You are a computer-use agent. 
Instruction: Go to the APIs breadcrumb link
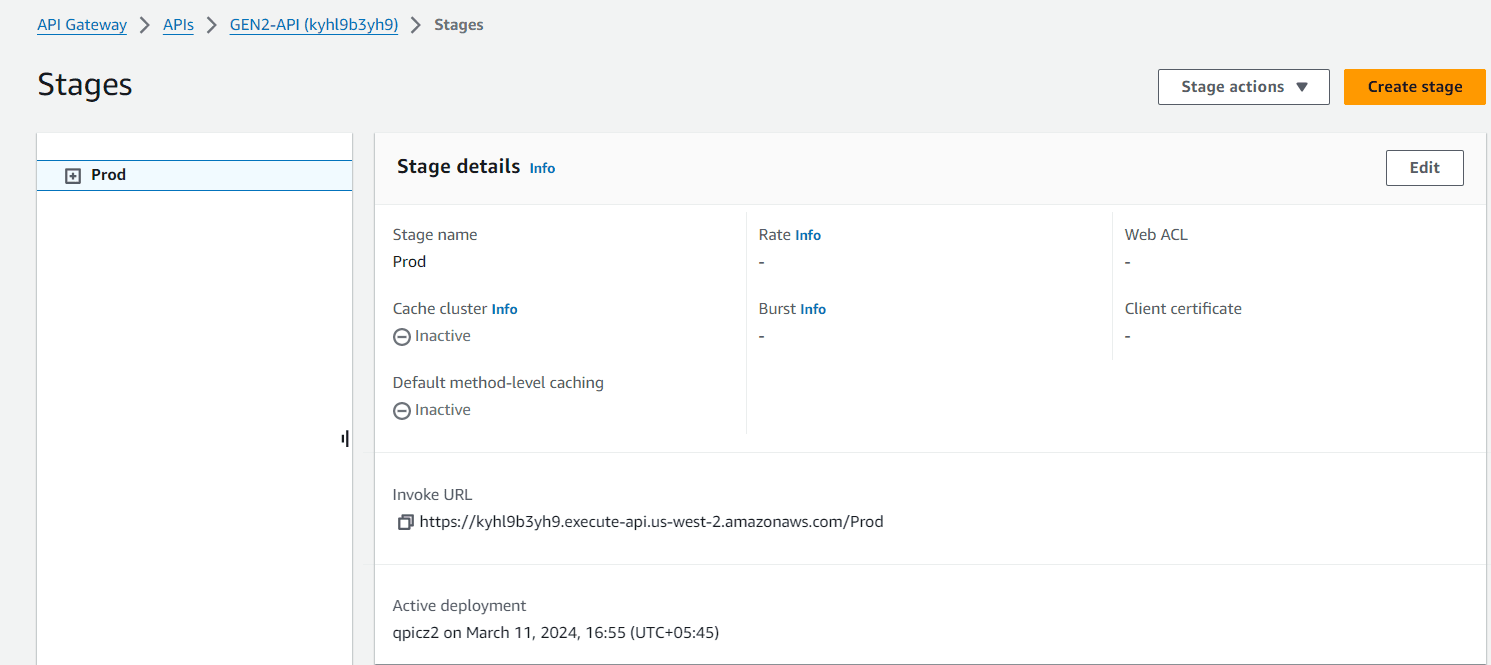coord(178,25)
